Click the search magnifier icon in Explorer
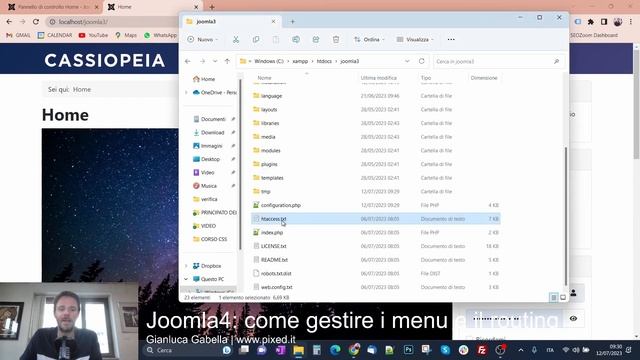Image resolution: width=640 pixels, height=360 pixels. tap(556, 61)
